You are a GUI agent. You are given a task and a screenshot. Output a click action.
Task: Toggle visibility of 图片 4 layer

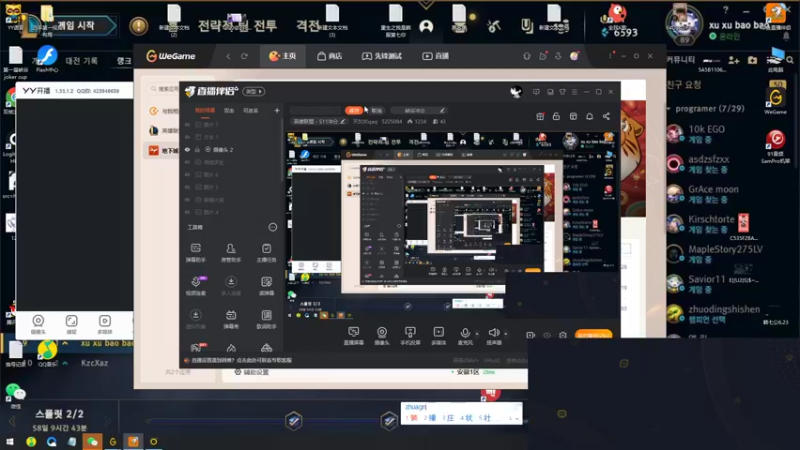187,212
